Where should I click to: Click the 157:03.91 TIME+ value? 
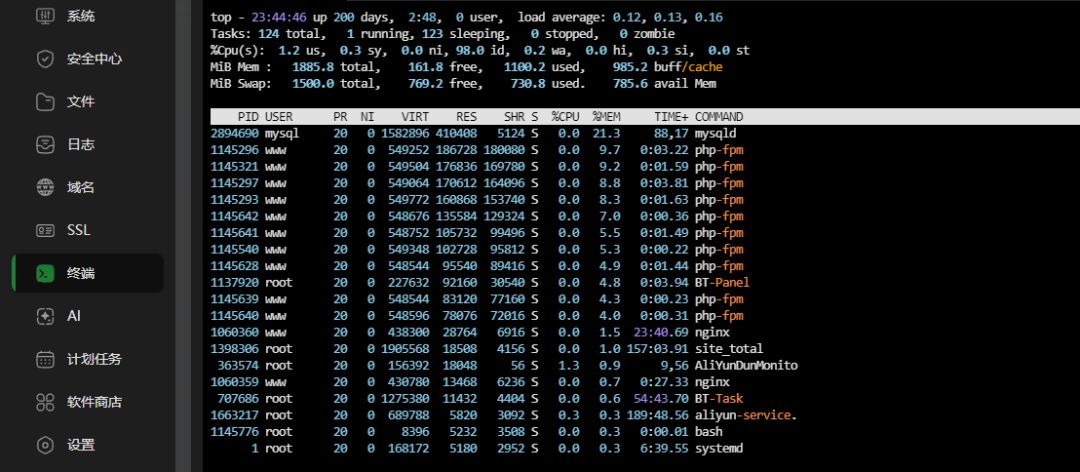click(x=658, y=349)
